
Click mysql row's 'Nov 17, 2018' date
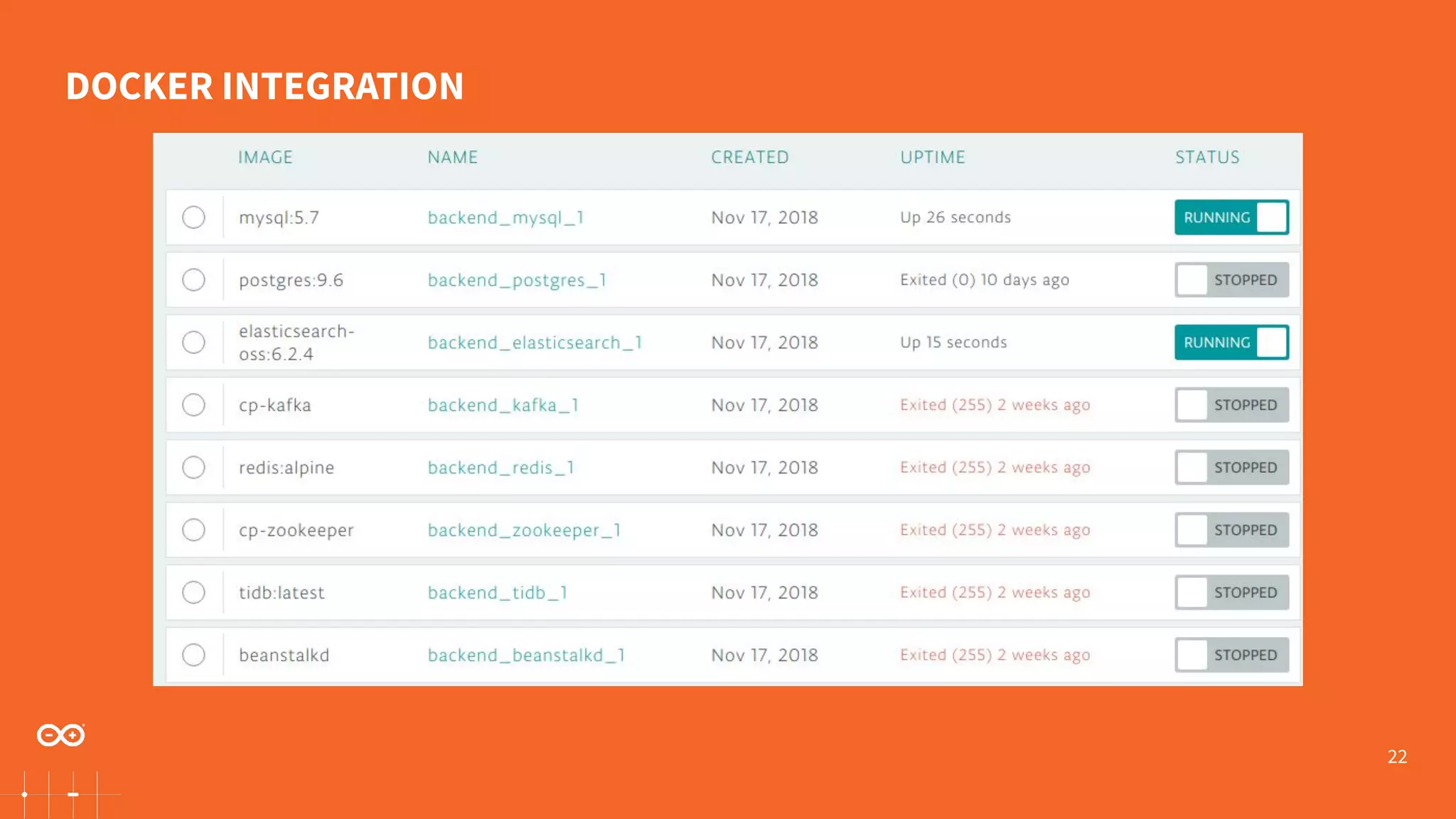(x=764, y=218)
